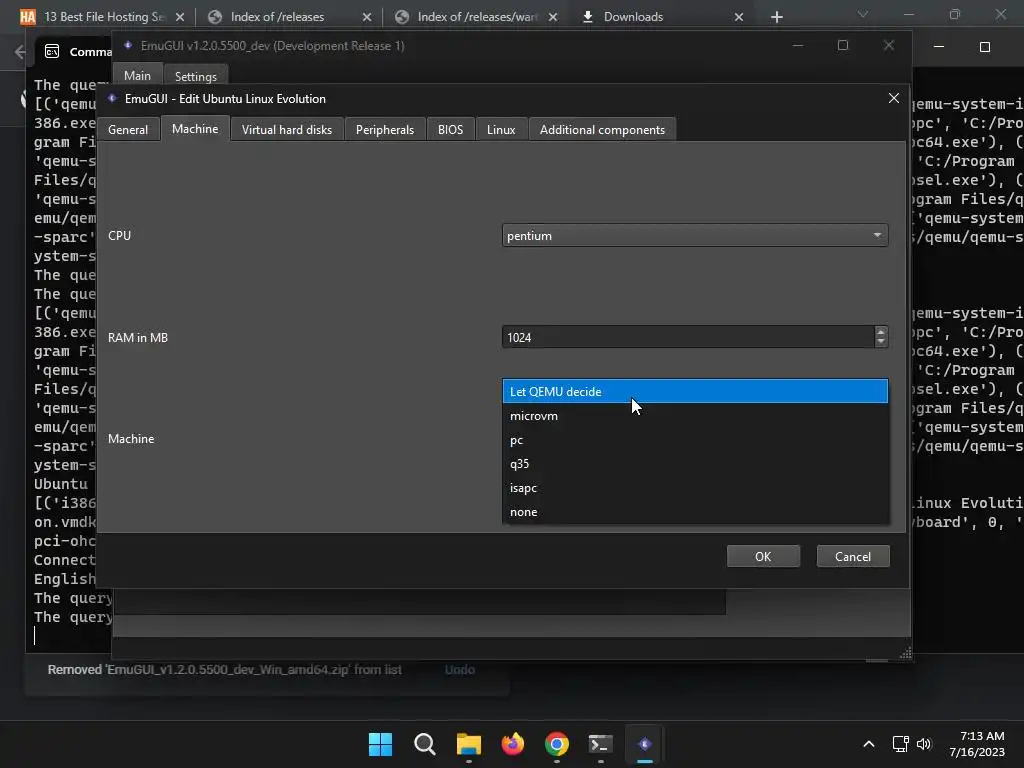
Task: Choose the q35 machine option
Action: (x=695, y=464)
